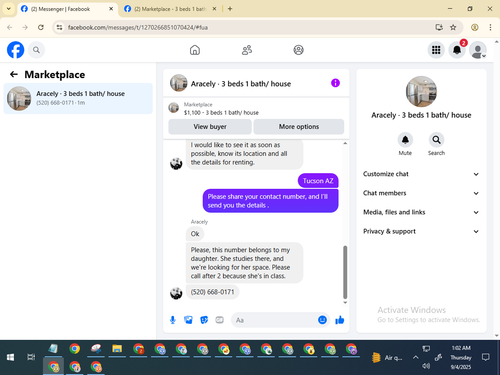The width and height of the screenshot is (500, 375).
Task: View site information icon in address bar
Action: (59, 27)
